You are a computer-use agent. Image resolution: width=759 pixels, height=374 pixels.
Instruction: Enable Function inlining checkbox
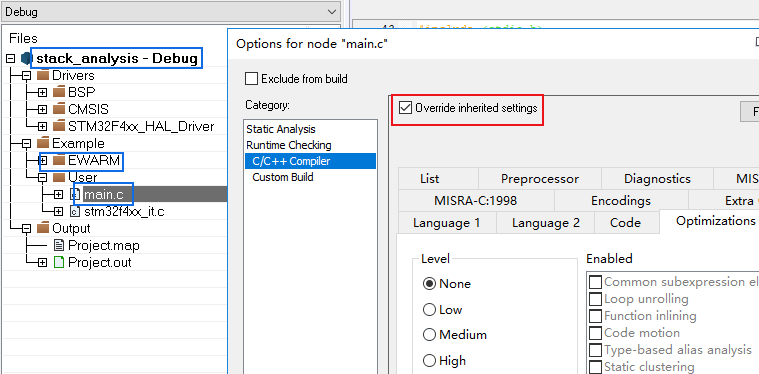pos(595,316)
